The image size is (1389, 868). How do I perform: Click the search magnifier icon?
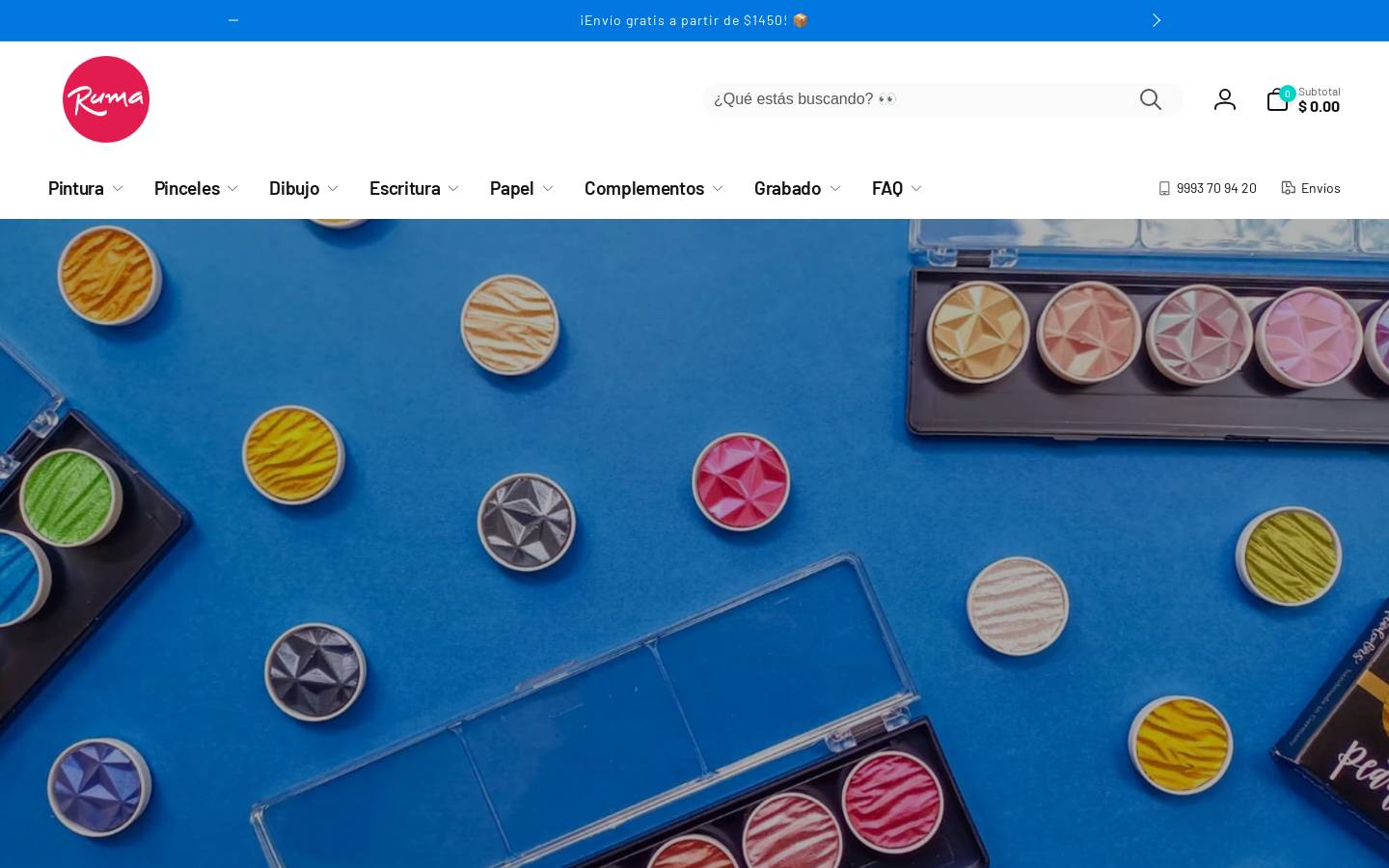tap(1150, 99)
